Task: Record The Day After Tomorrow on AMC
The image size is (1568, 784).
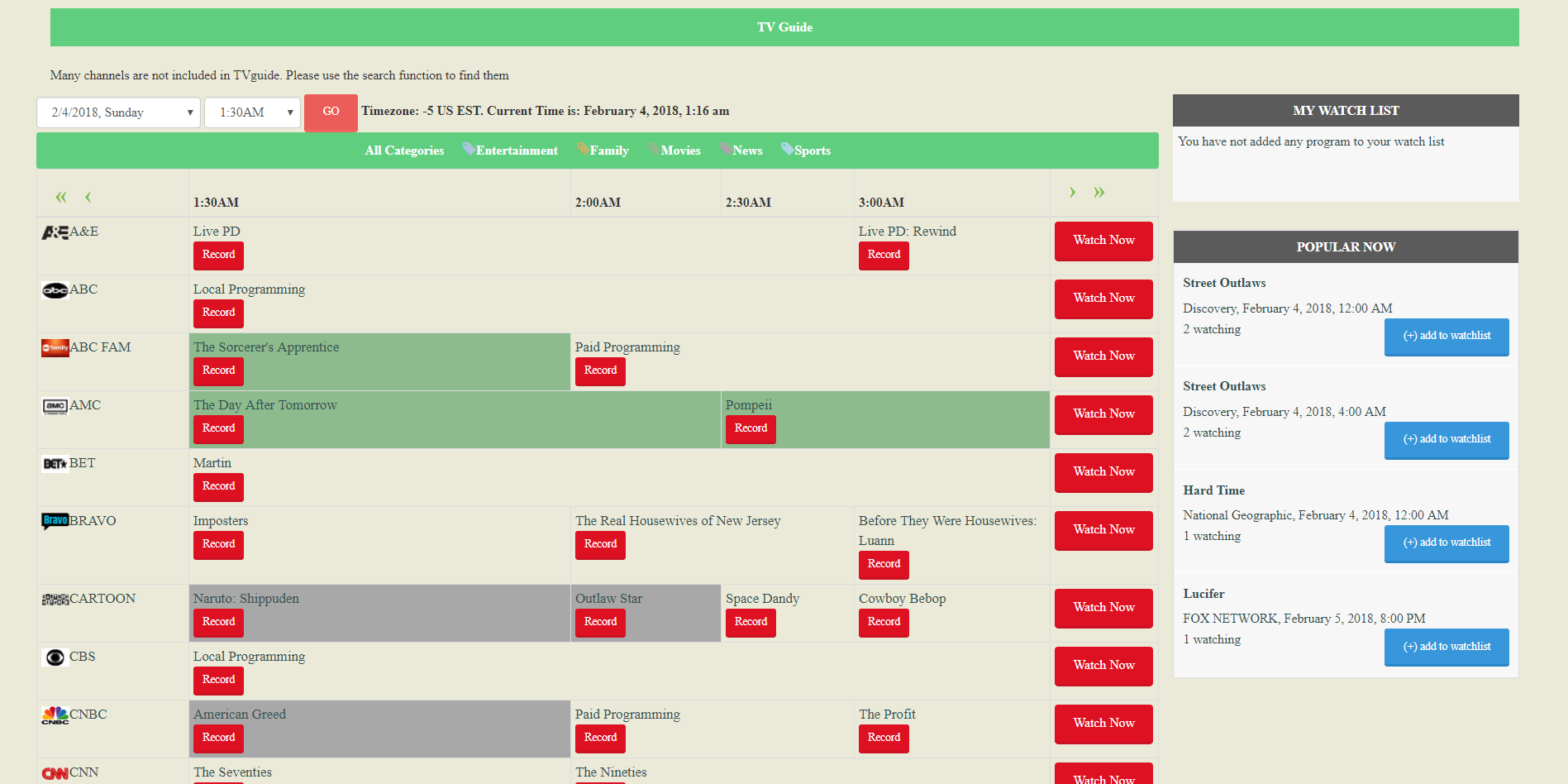Action: 218,428
